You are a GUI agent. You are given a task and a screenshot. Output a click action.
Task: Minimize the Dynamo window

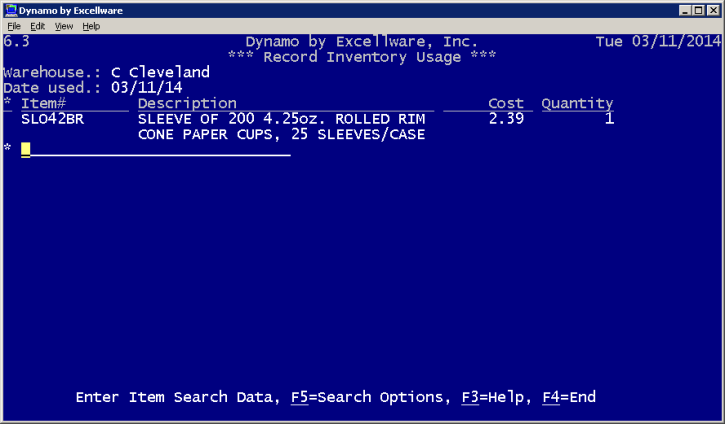685,10
